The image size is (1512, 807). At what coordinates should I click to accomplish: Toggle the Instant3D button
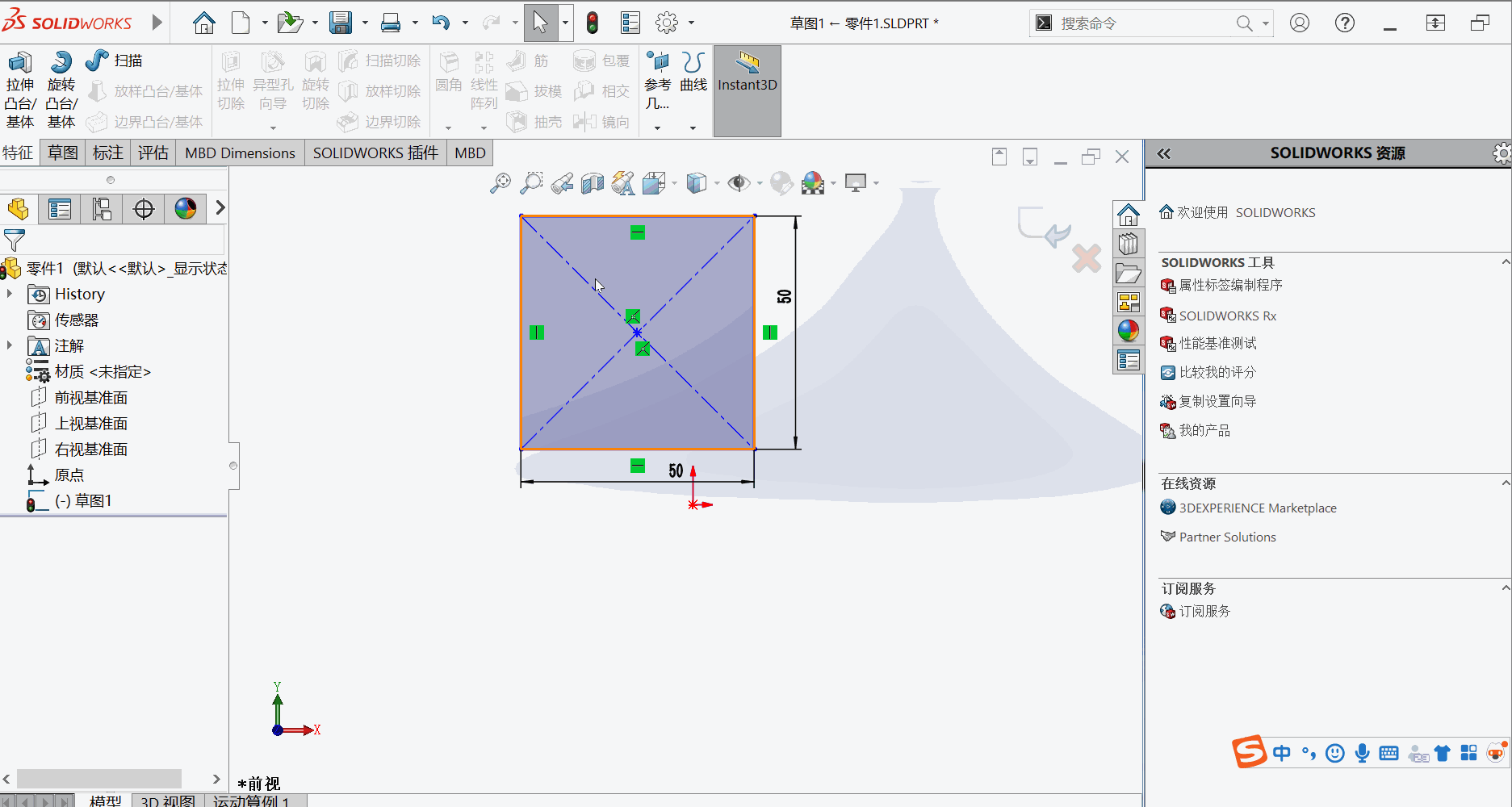click(748, 90)
